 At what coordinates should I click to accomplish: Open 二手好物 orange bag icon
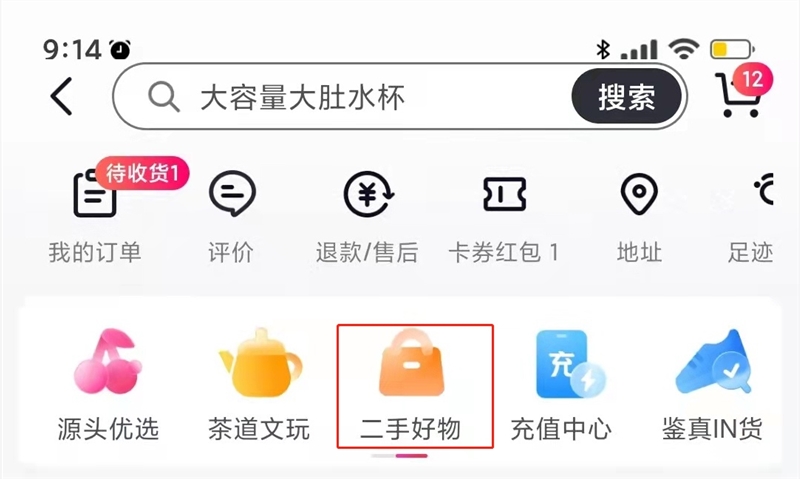(x=411, y=363)
